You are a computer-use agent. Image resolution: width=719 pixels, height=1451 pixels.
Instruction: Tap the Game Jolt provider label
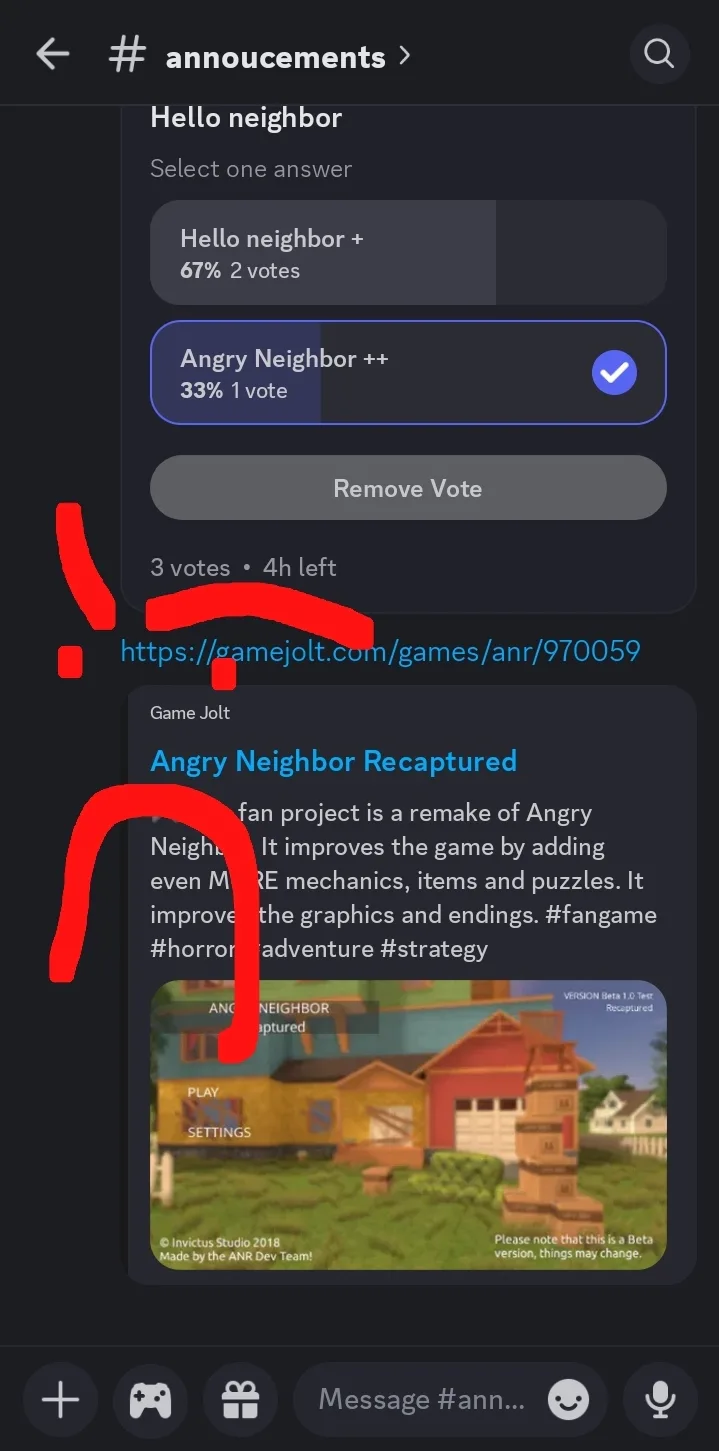point(190,713)
